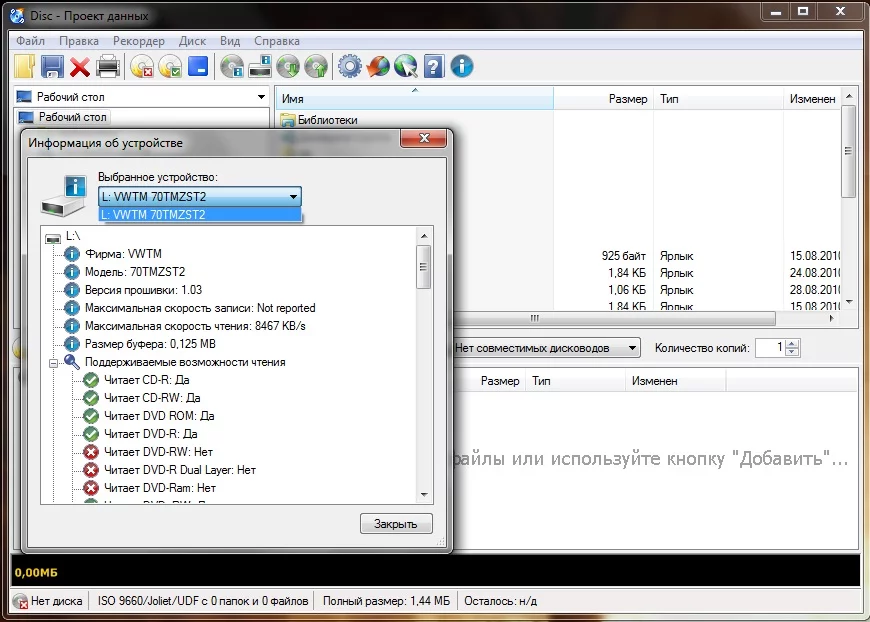Click red X icon for DVD-R Dual Layer
This screenshot has height=622, width=870.
pyautogui.click(x=91, y=470)
